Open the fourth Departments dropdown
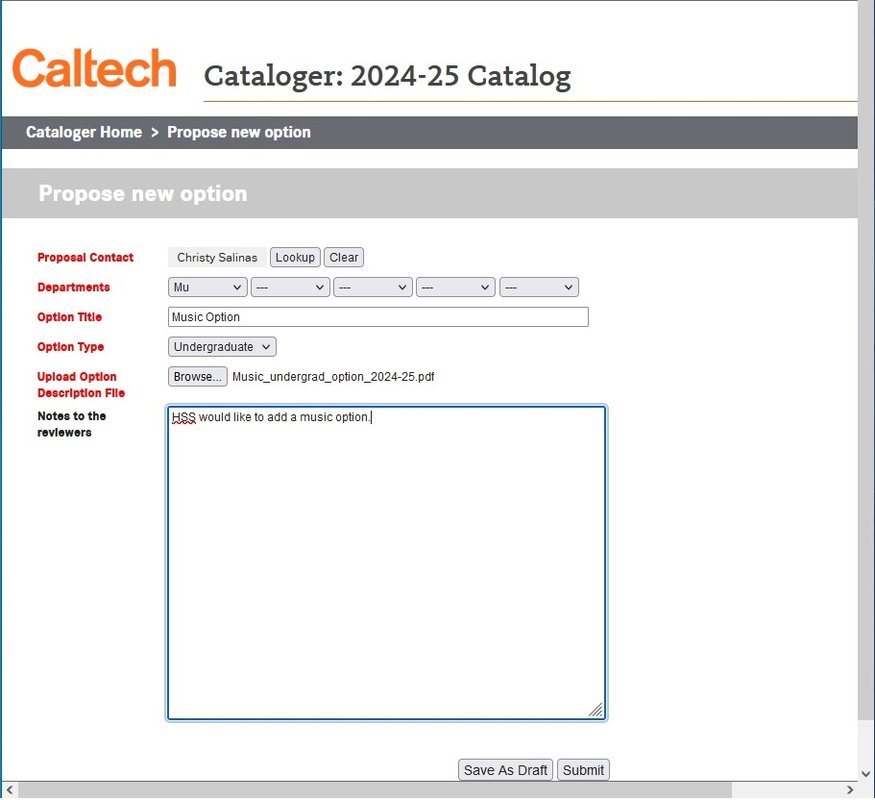Screen dimensions: 875x800 pyautogui.click(x=456, y=287)
